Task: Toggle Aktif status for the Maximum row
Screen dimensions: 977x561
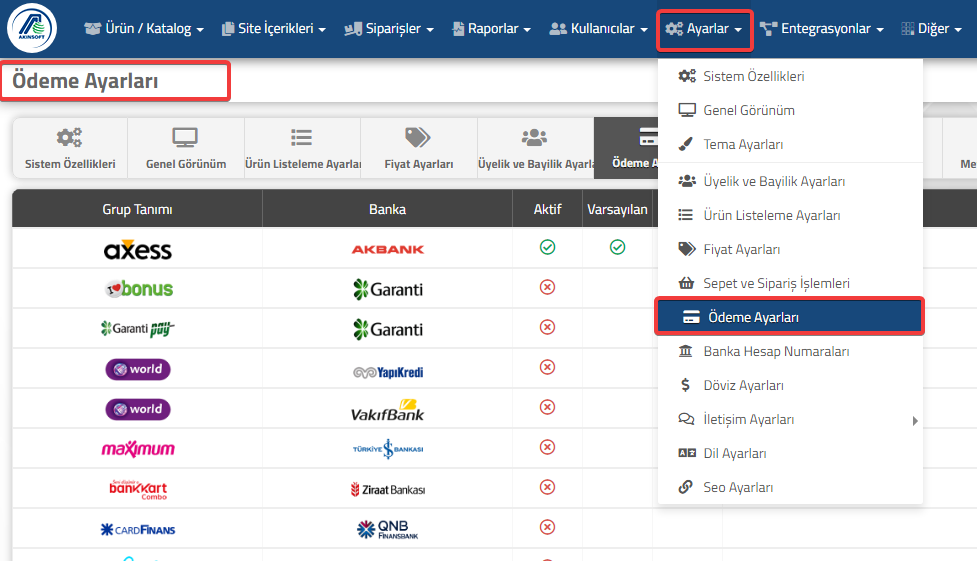Action: pyautogui.click(x=547, y=447)
